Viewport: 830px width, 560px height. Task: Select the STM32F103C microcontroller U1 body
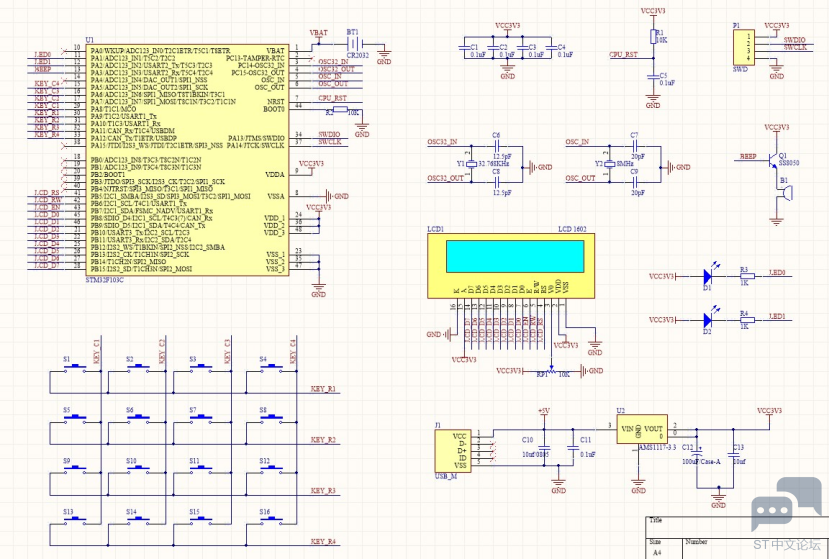(x=187, y=159)
